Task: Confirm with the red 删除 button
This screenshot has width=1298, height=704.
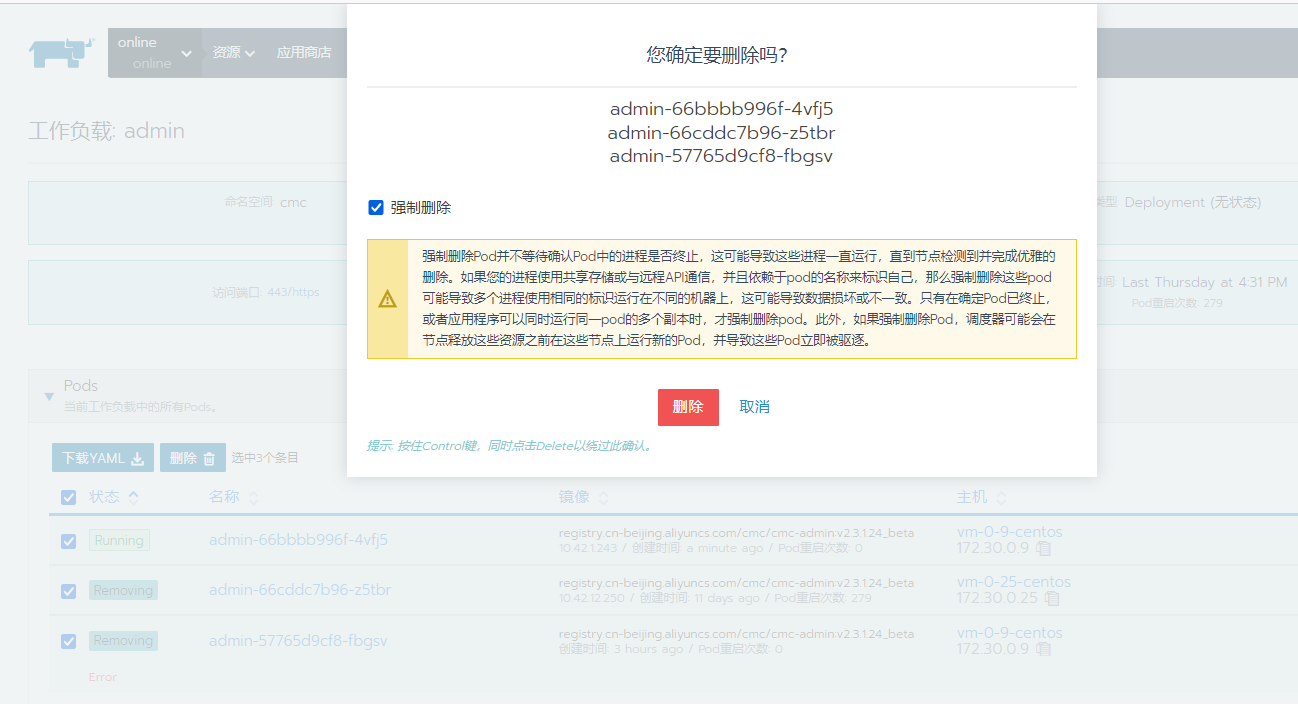Action: click(x=688, y=407)
